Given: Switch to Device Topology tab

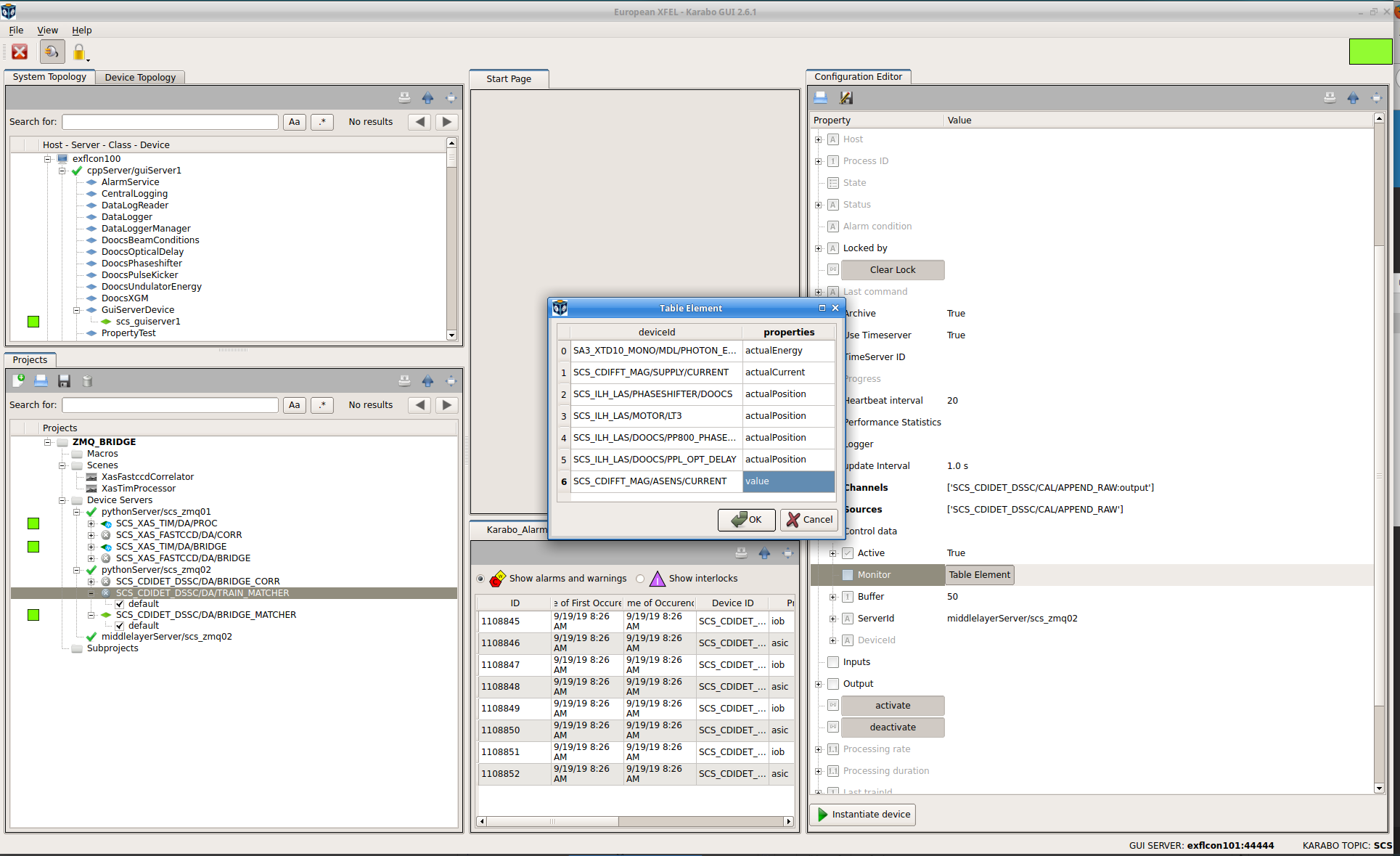Looking at the screenshot, I should 140,77.
